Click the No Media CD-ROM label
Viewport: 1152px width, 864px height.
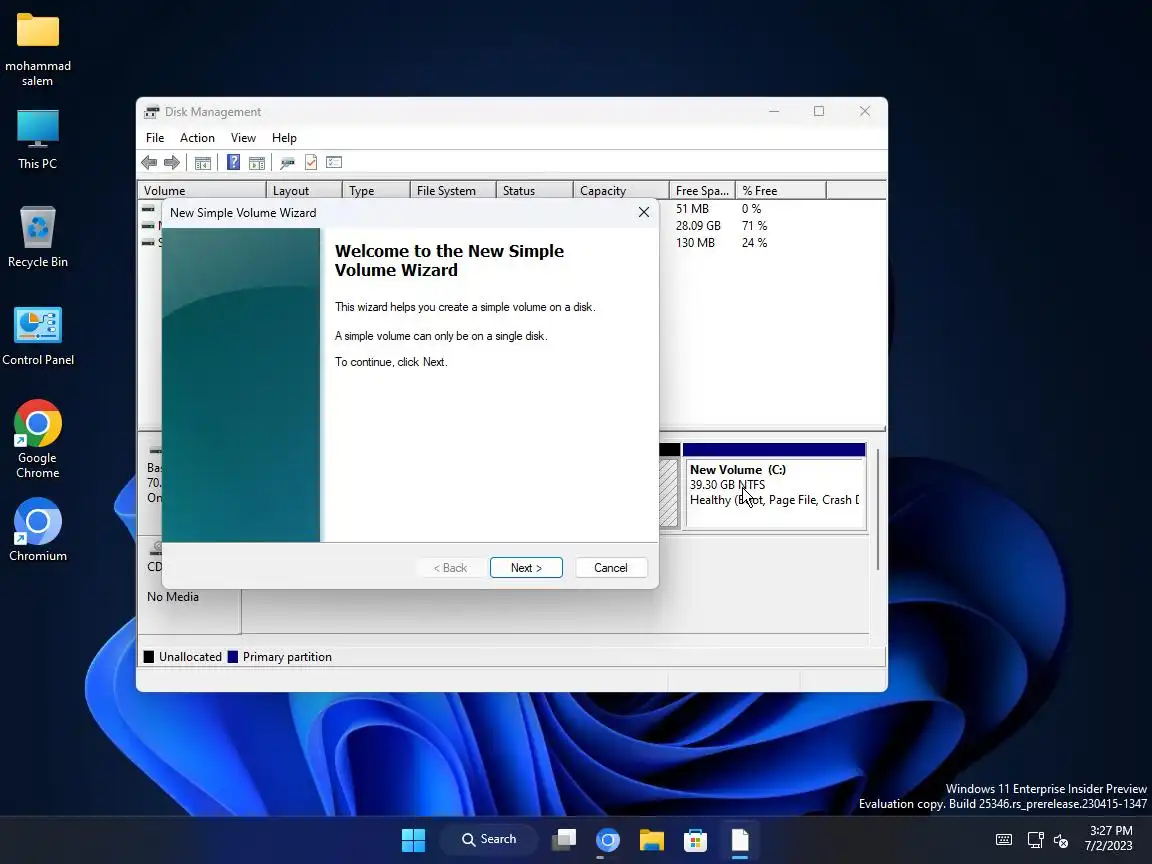click(x=173, y=597)
